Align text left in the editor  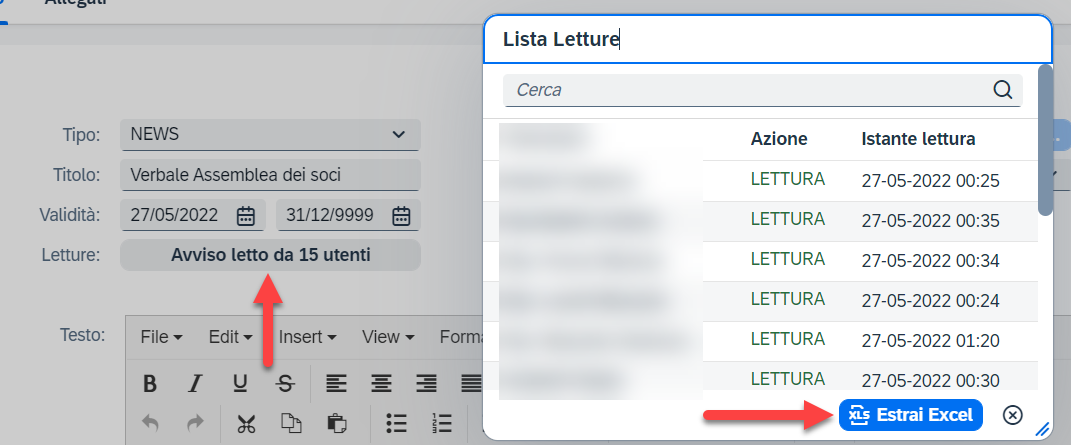336,382
